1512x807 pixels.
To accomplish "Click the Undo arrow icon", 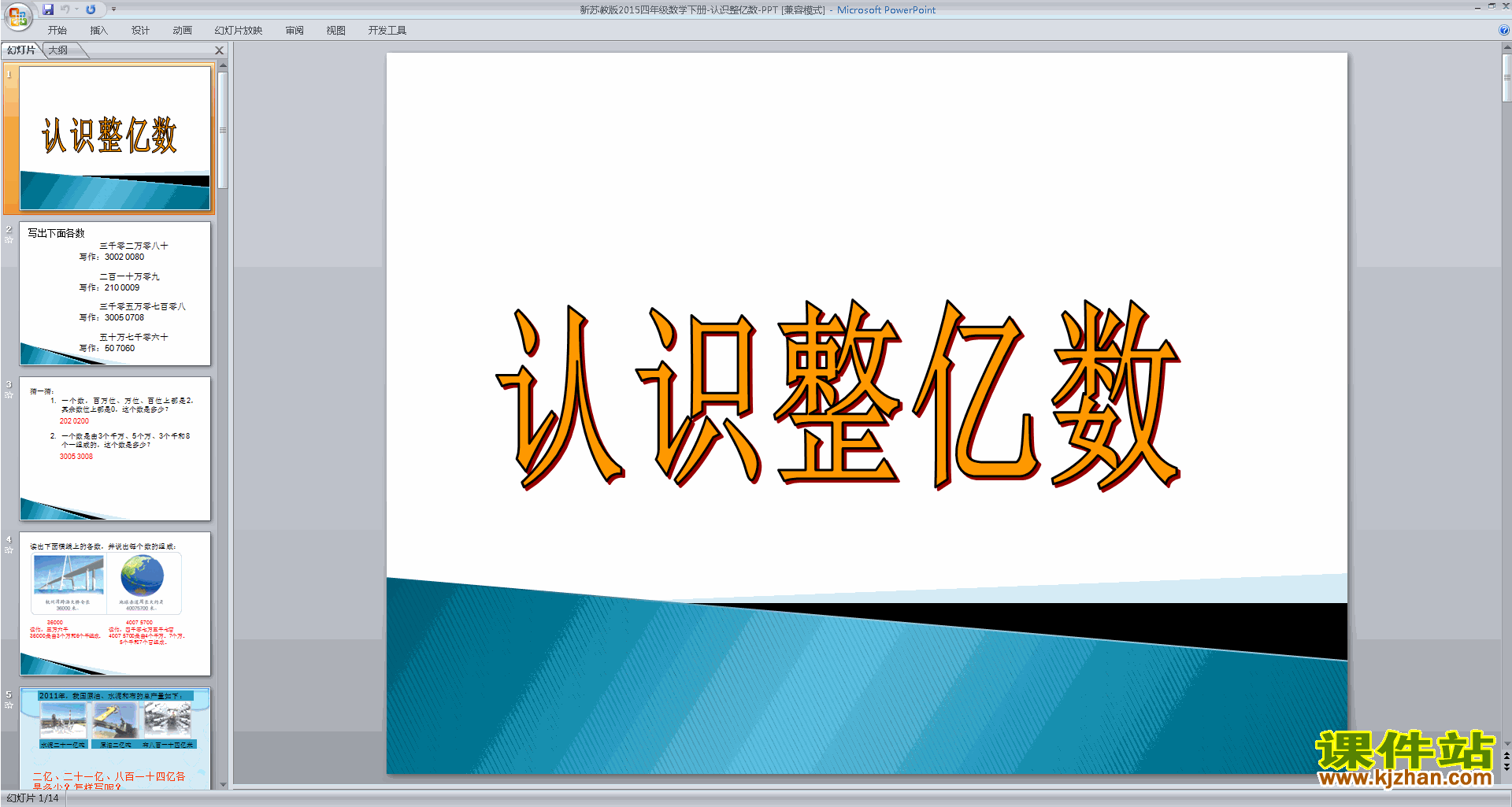I will 65,9.
